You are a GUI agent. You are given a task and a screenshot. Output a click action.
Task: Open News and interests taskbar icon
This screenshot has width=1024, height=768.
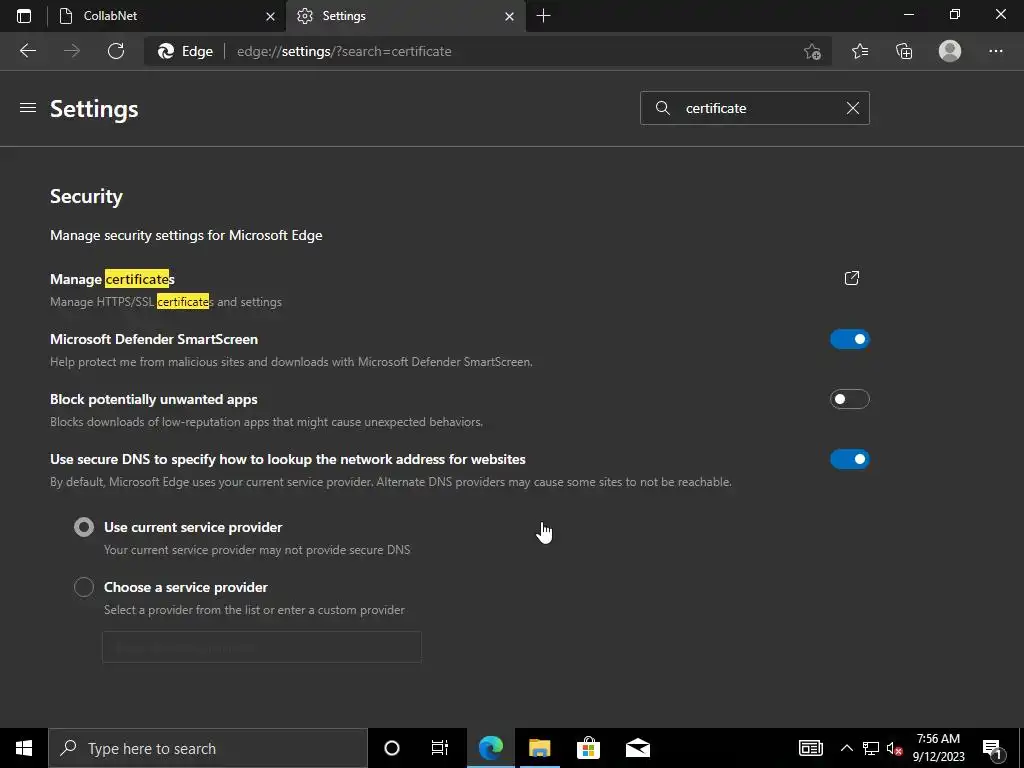pos(810,748)
